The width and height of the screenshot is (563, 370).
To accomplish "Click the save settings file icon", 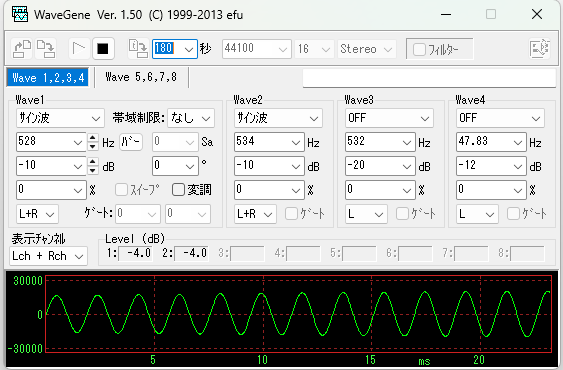I will coord(46,48).
